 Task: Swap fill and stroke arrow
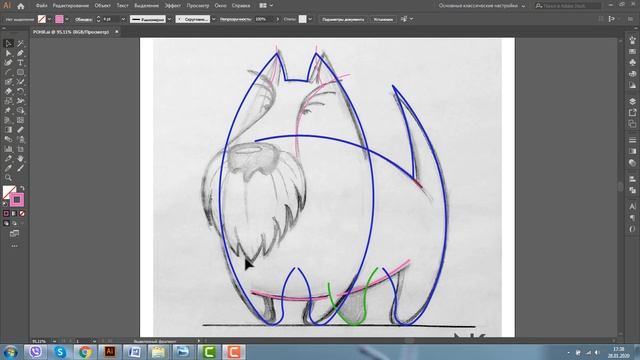(22, 188)
